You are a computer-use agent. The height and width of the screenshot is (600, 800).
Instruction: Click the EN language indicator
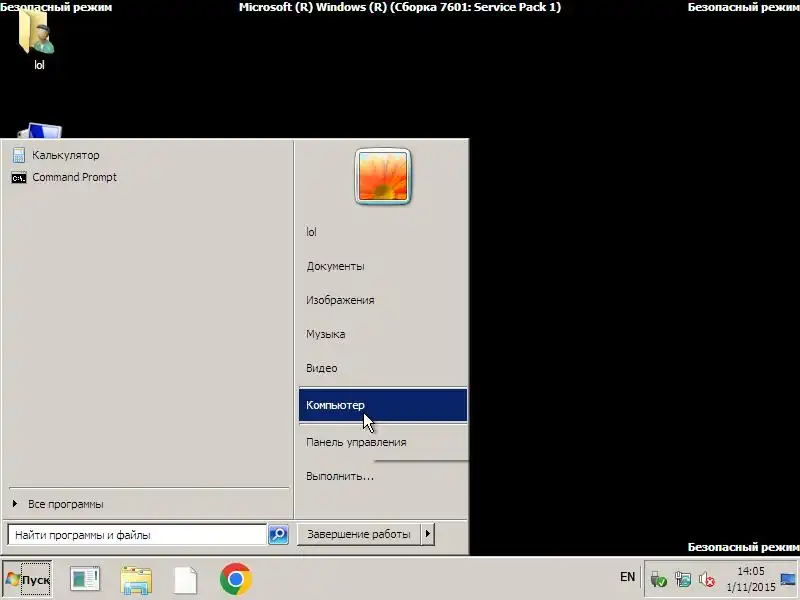tap(628, 577)
